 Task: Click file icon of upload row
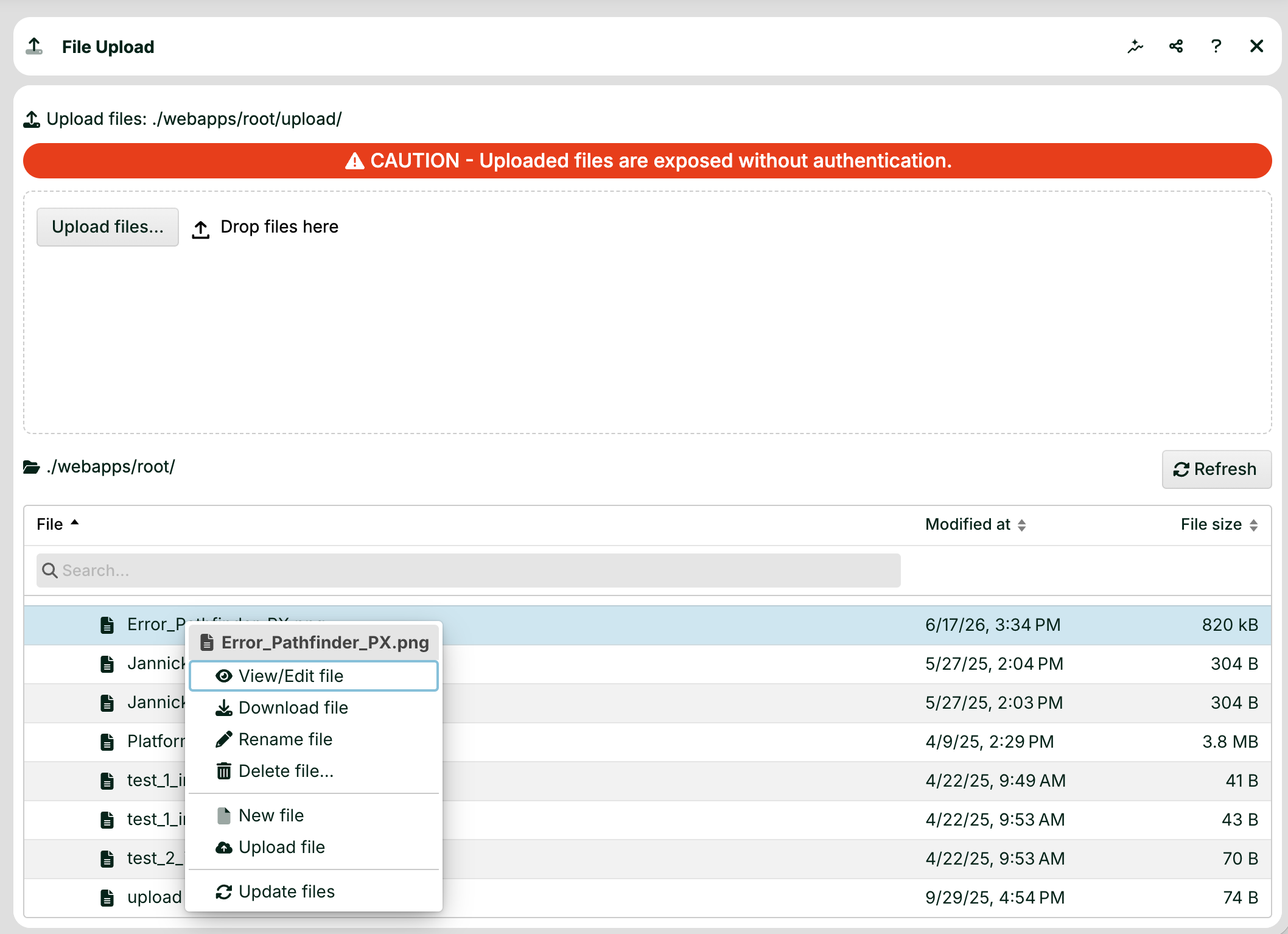(x=107, y=897)
